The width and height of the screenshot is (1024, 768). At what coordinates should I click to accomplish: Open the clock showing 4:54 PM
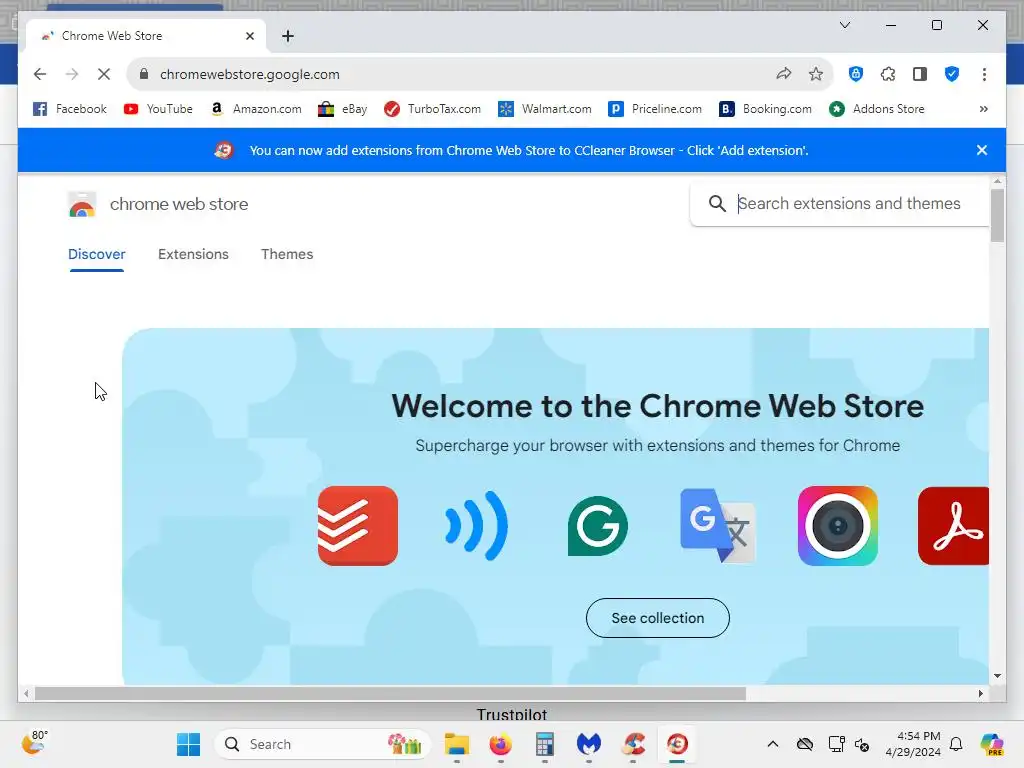click(913, 744)
